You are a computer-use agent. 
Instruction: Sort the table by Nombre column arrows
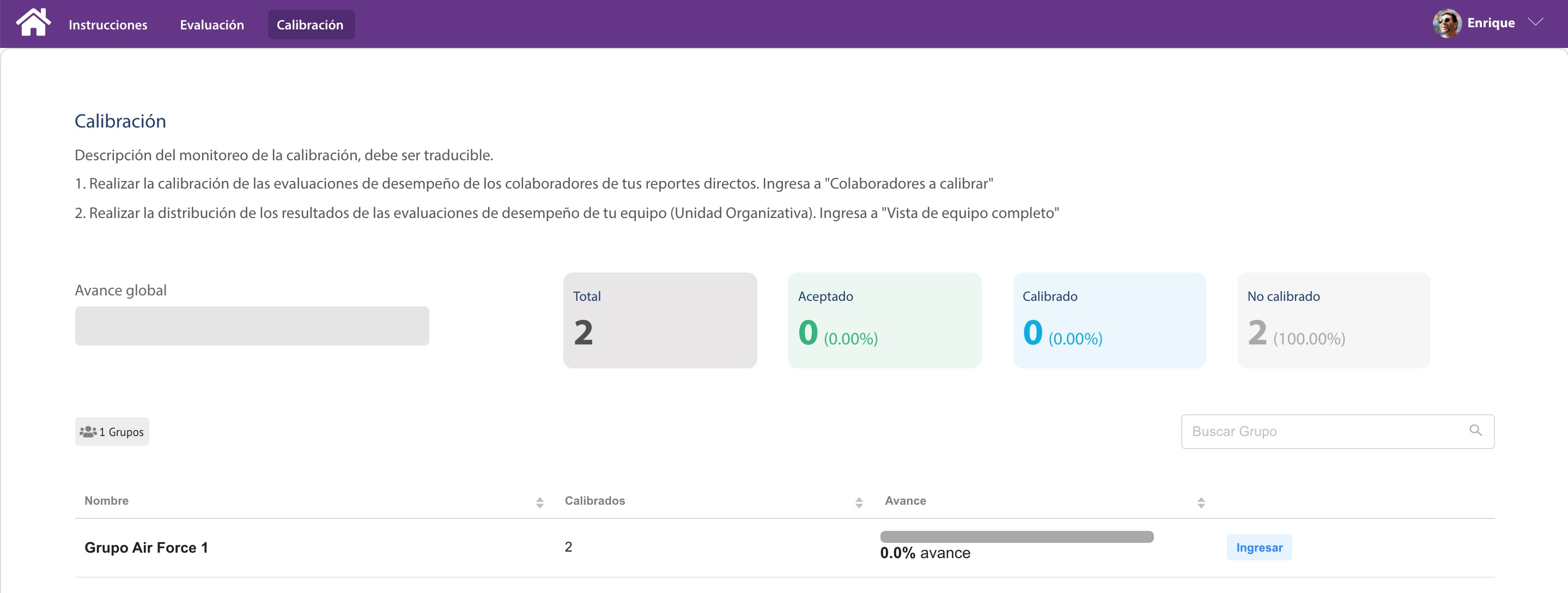(x=539, y=503)
